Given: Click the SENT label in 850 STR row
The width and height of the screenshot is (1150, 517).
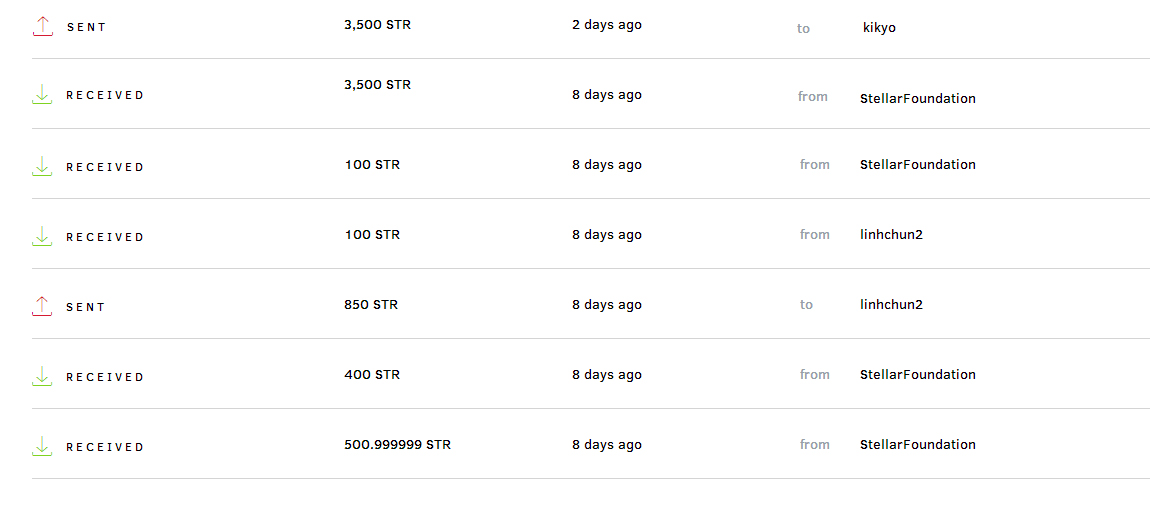Looking at the screenshot, I should pos(86,308).
